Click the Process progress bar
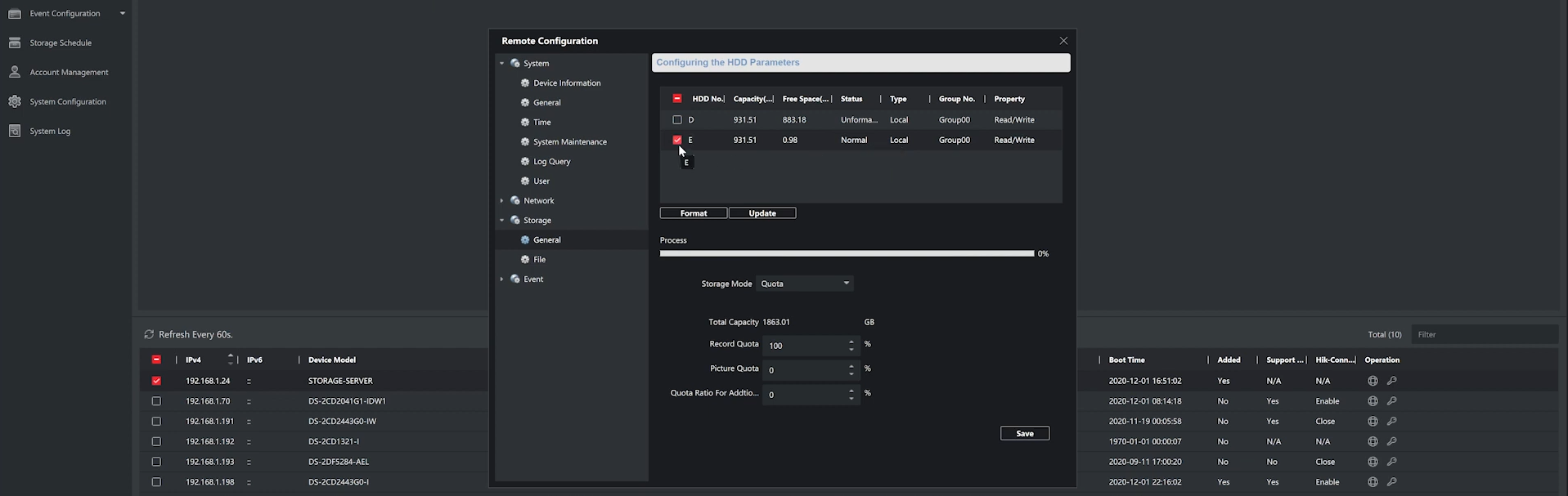The image size is (1568, 496). click(847, 254)
